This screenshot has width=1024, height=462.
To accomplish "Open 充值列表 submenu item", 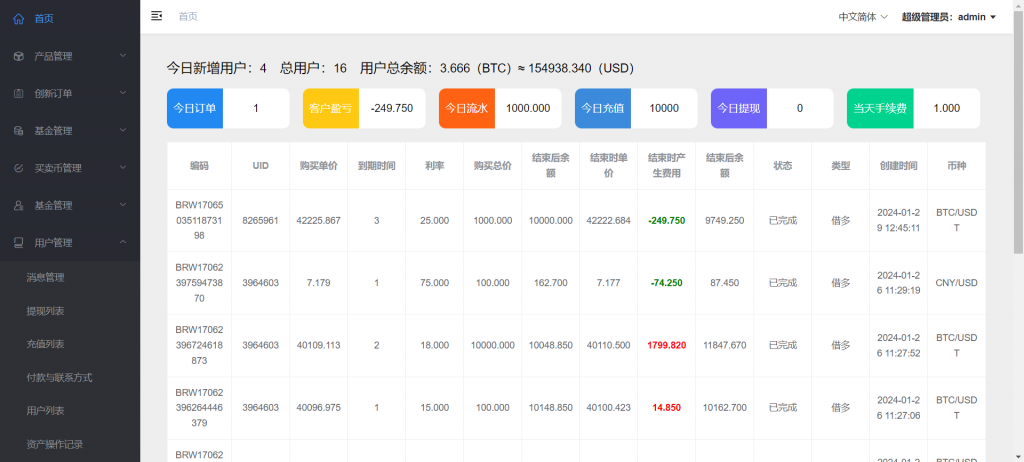I will click(45, 344).
